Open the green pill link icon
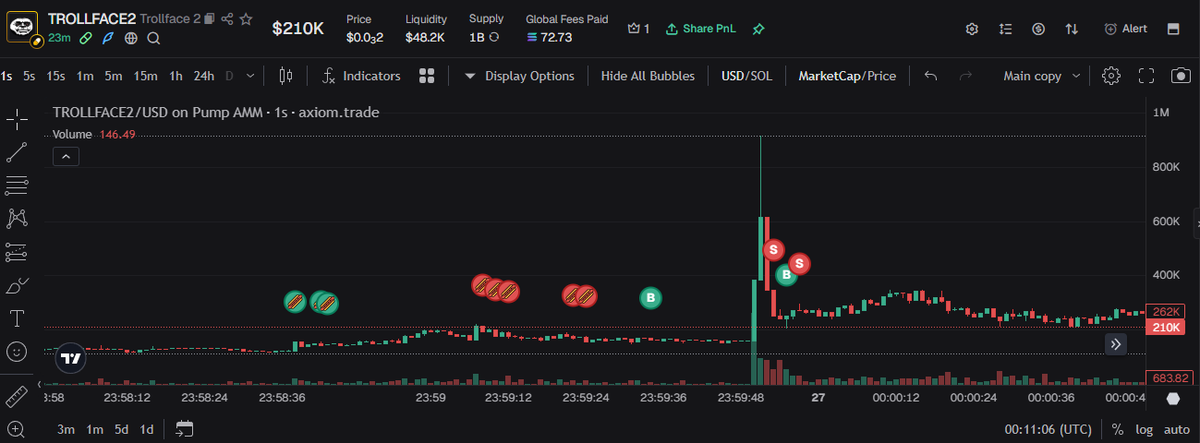 87,38
